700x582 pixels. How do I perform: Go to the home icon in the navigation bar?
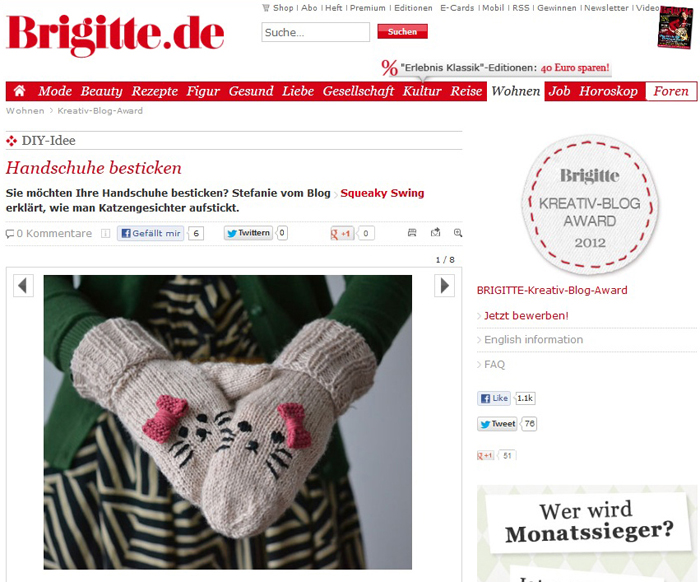point(19,91)
